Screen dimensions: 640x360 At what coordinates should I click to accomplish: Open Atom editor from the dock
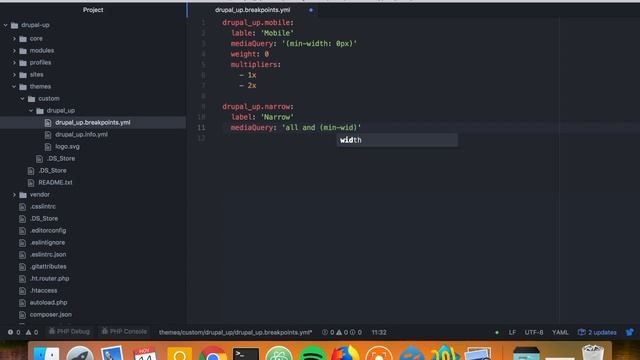(279, 353)
